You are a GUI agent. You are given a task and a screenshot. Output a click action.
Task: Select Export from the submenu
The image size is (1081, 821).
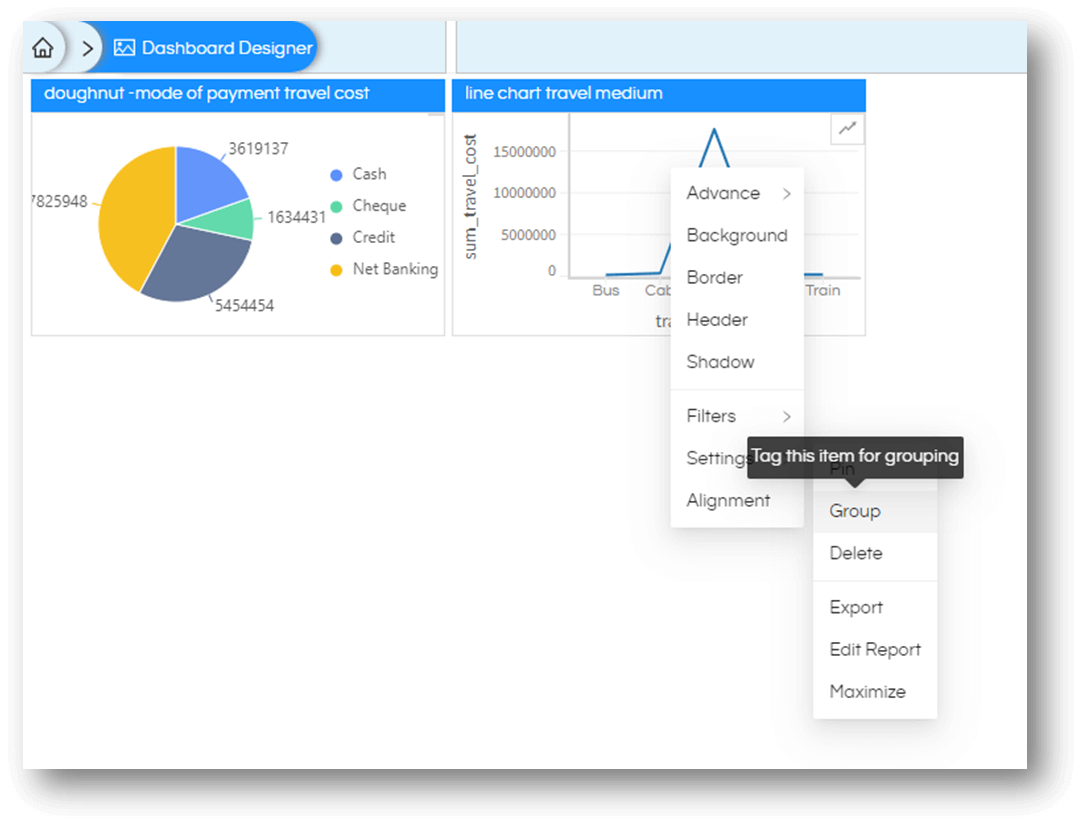click(875, 607)
